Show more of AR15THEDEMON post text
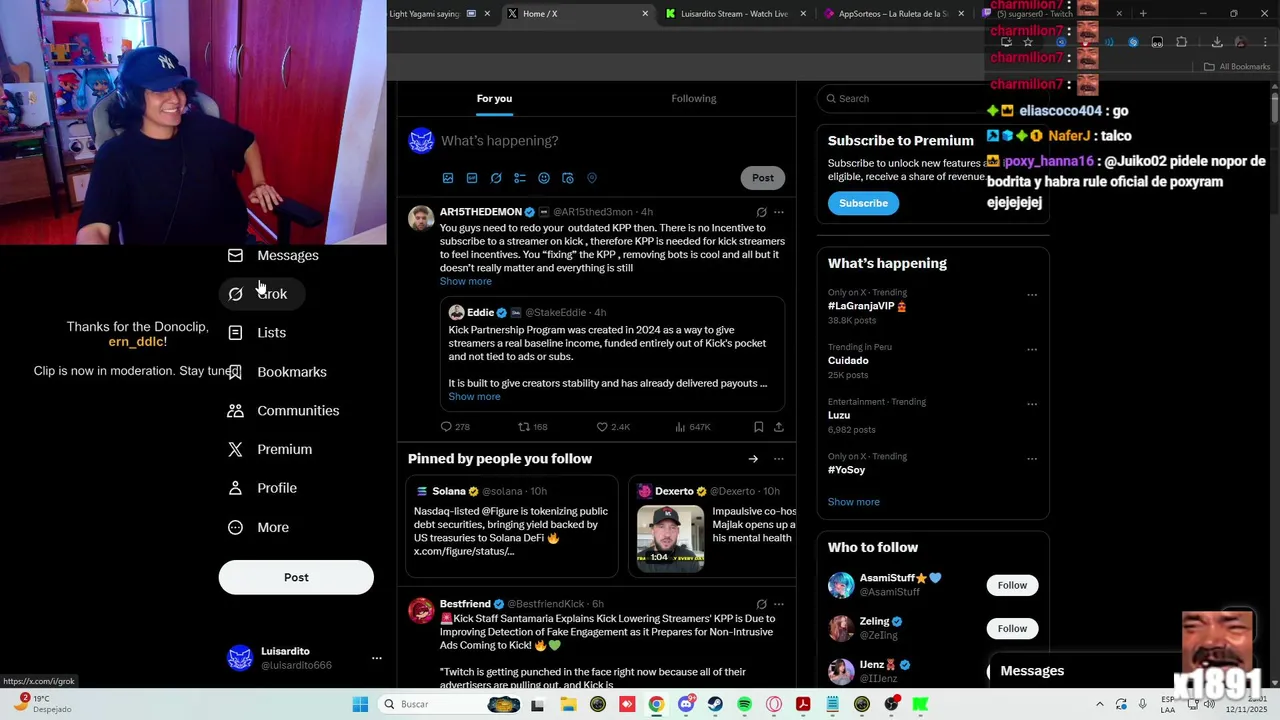1280x720 pixels. tap(466, 282)
